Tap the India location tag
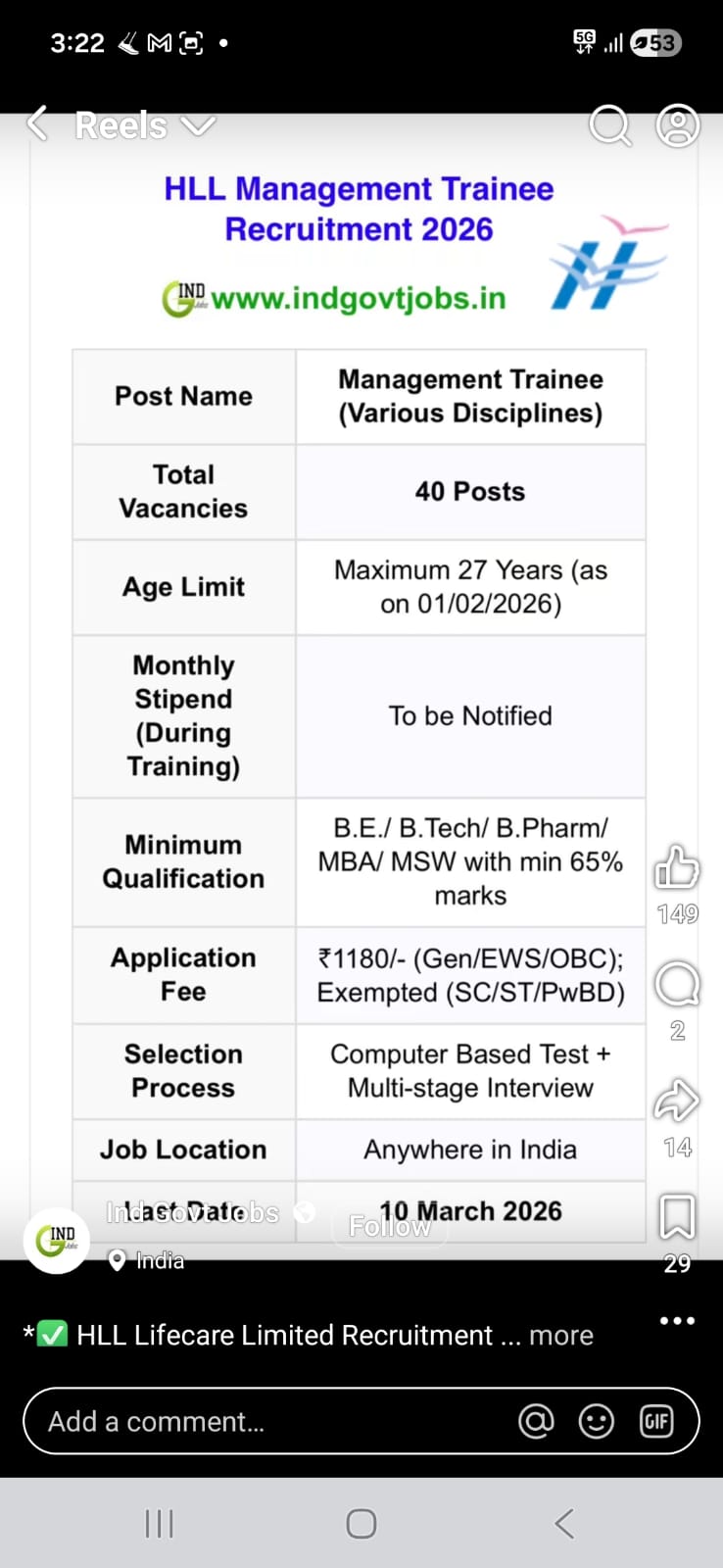The height and width of the screenshot is (1568, 723). [147, 1260]
